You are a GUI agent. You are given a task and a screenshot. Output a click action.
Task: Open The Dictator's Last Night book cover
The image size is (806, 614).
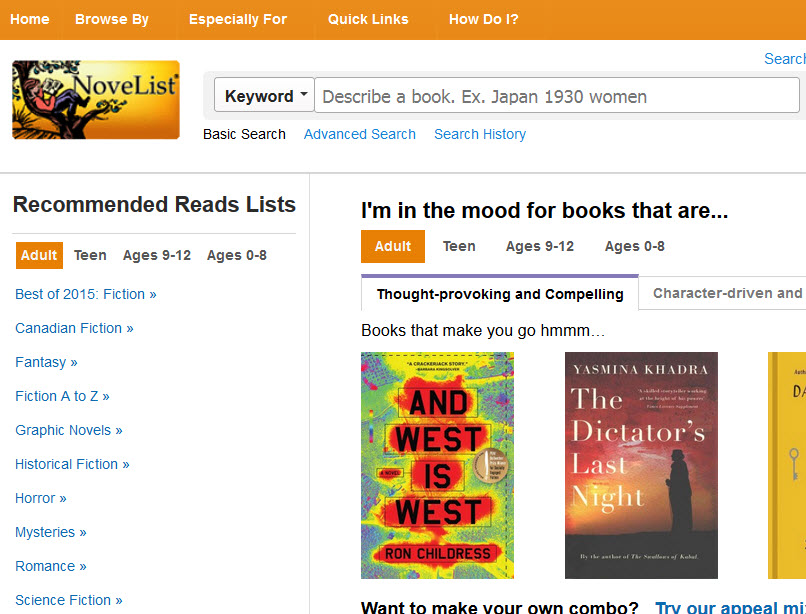coord(641,465)
